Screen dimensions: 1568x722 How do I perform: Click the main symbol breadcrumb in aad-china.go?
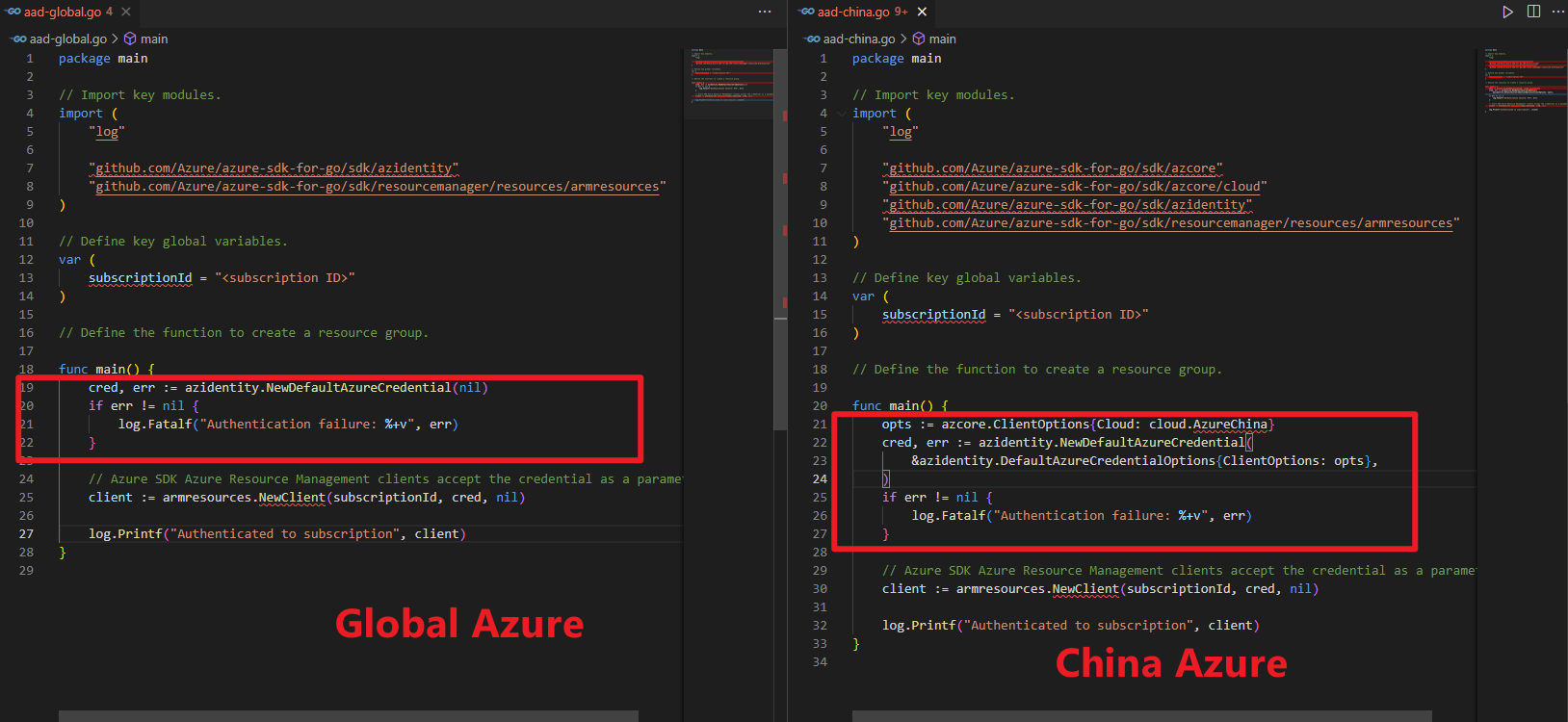[x=941, y=39]
